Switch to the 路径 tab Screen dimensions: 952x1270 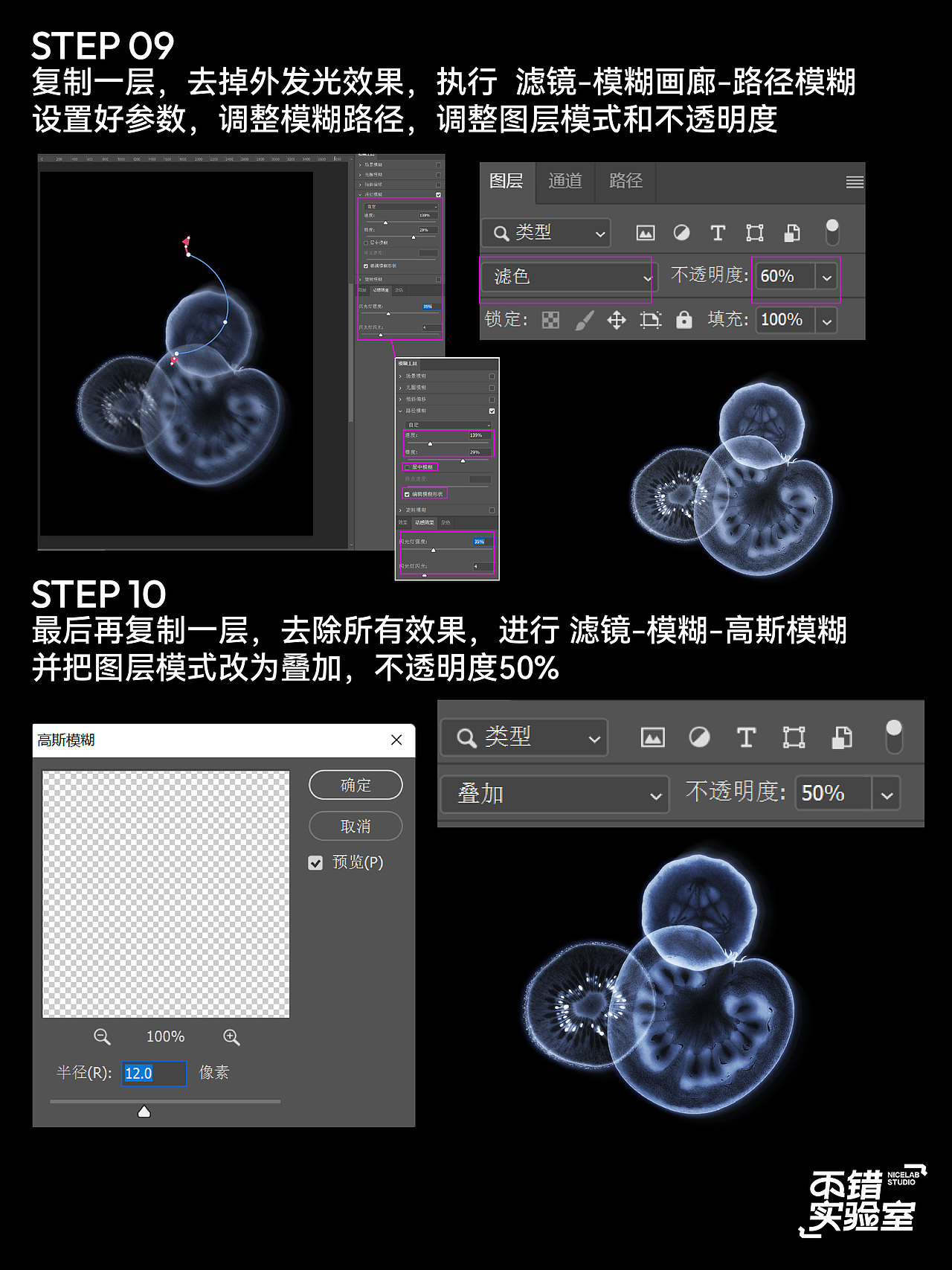click(x=625, y=182)
